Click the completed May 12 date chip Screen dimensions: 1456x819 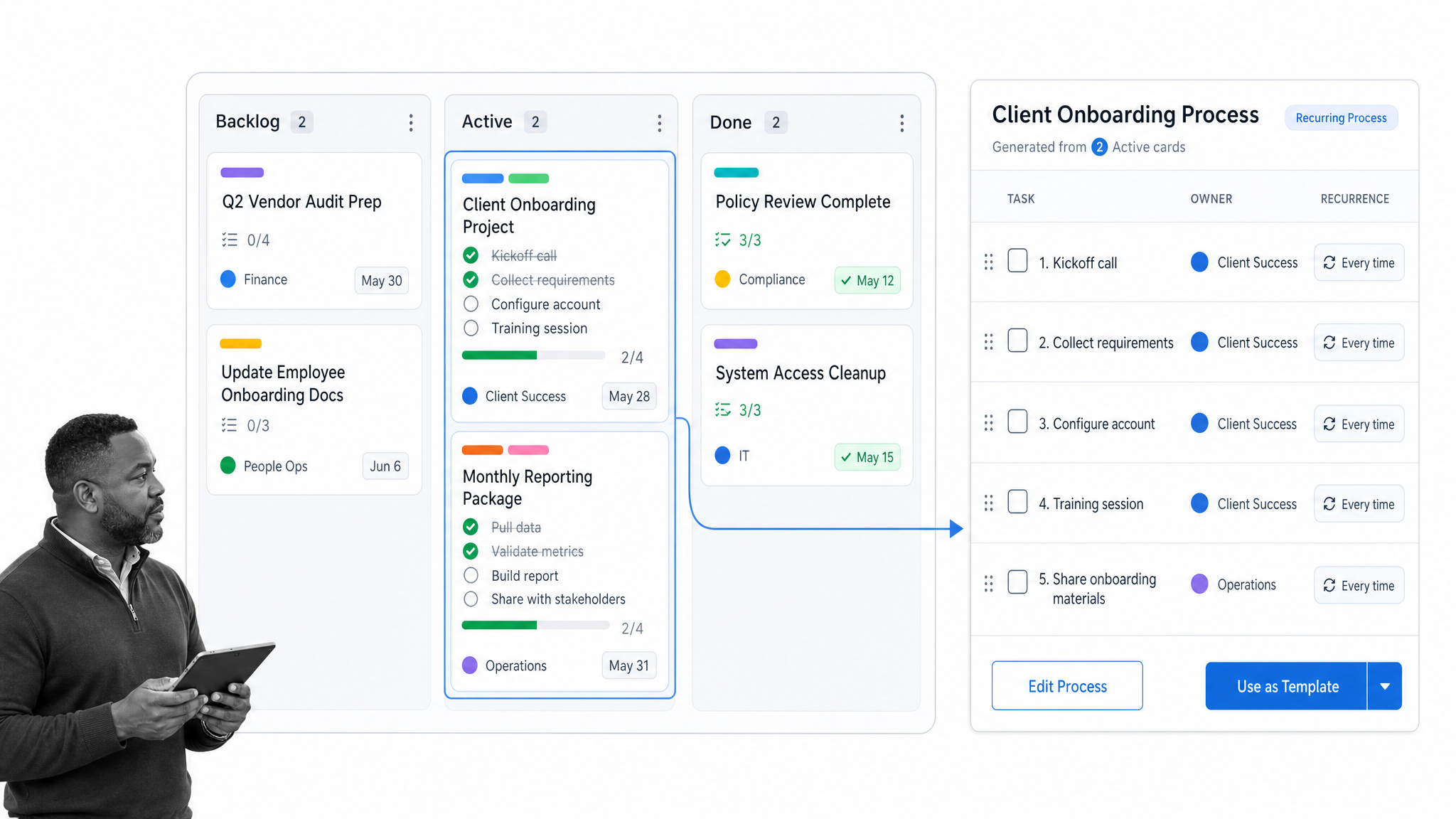click(867, 281)
